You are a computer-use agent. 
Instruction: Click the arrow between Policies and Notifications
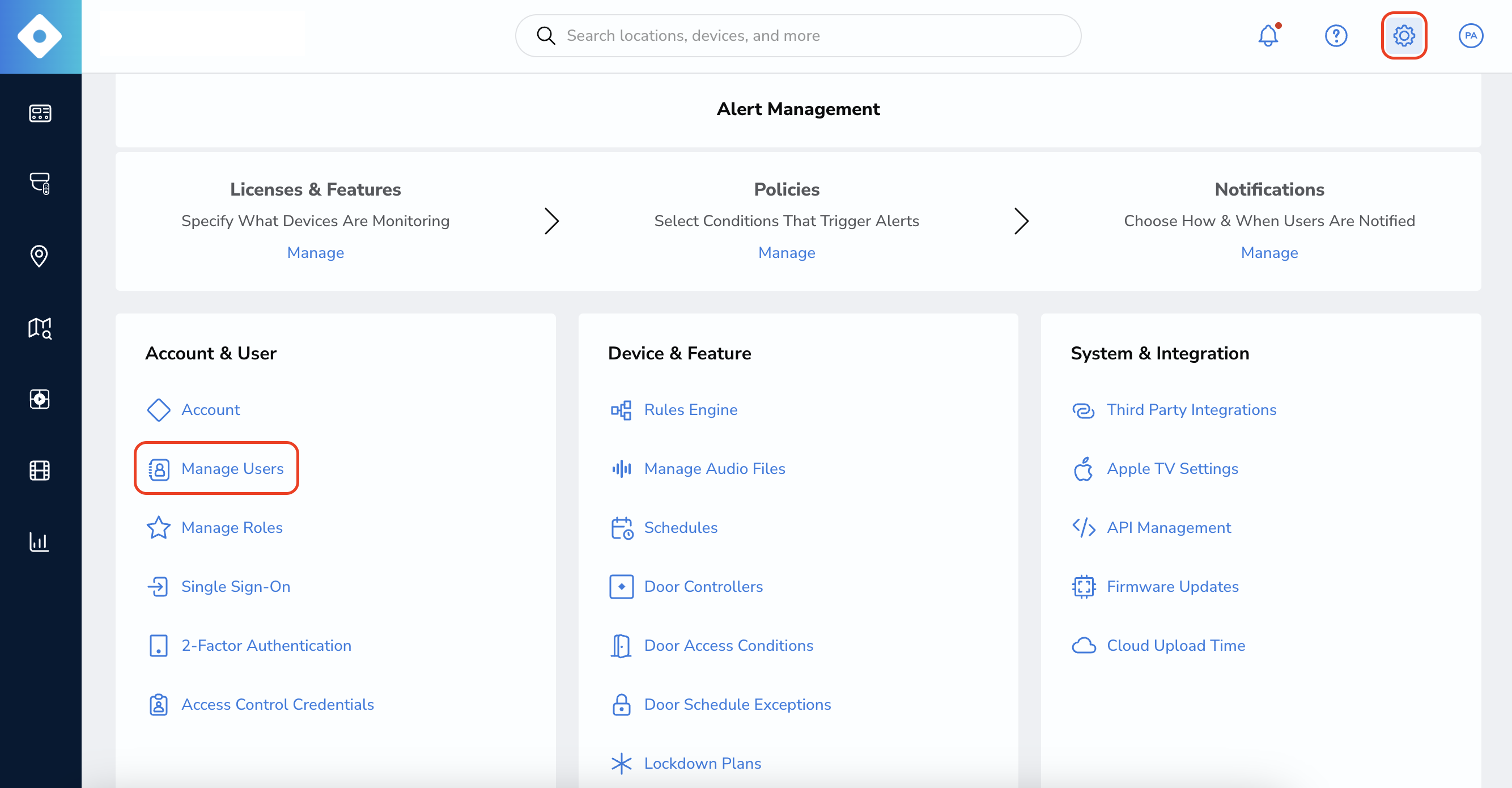(1022, 221)
